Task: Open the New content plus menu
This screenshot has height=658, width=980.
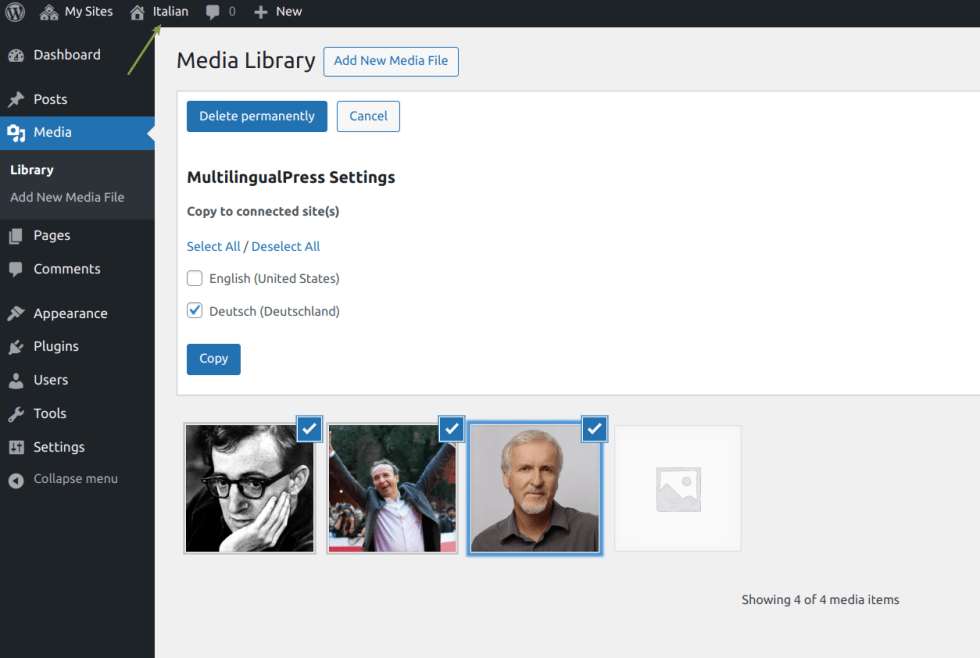Action: pos(277,12)
